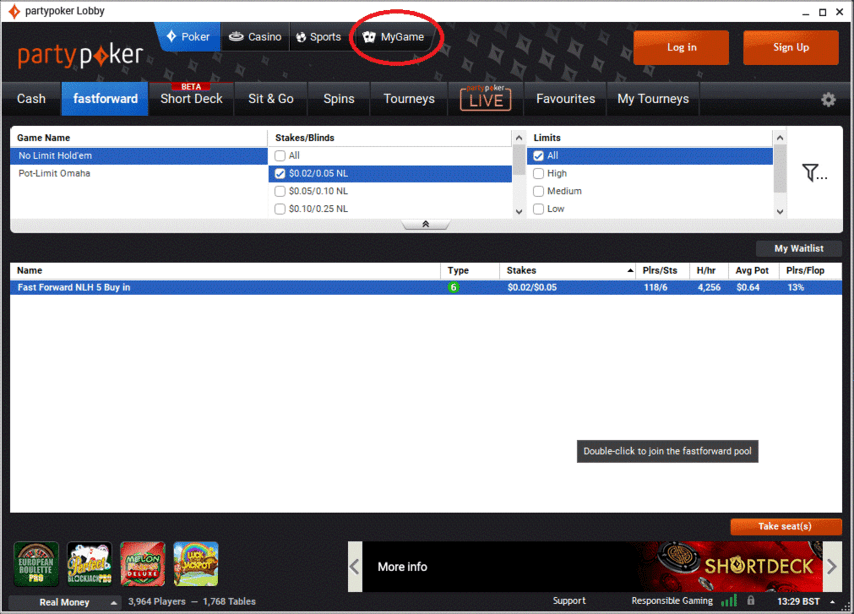
Task: Open the Responsible Gaming link
Action: coord(672,600)
